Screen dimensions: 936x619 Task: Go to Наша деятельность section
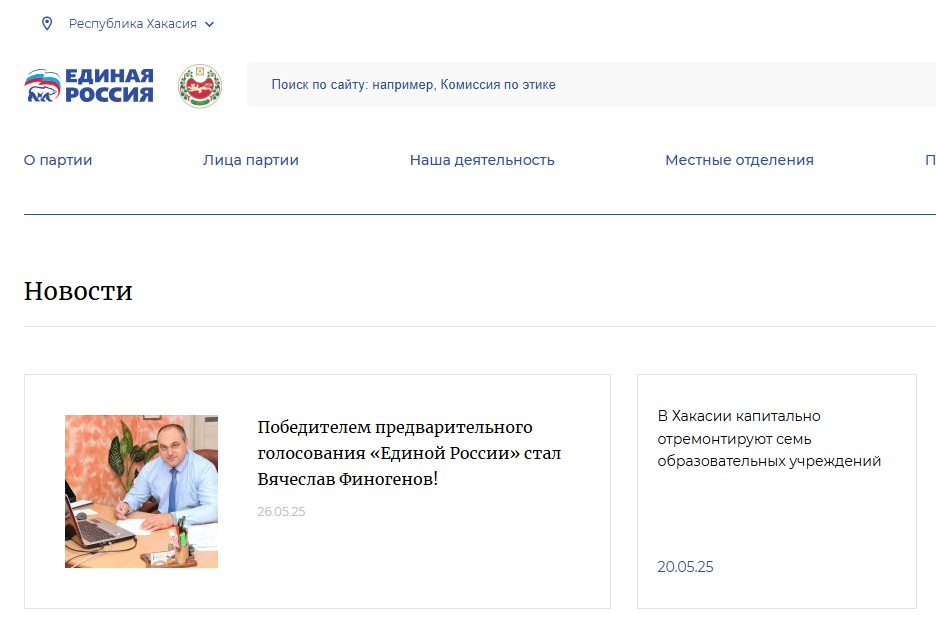coord(481,160)
